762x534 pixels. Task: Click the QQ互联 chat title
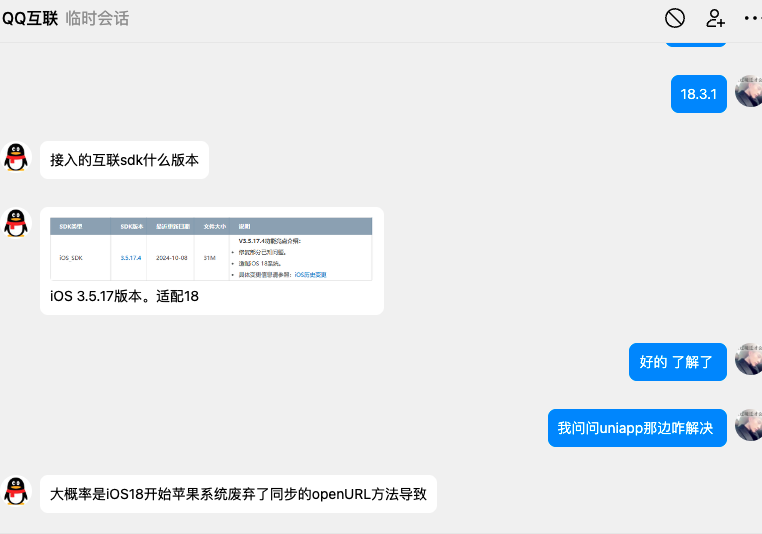(x=30, y=18)
